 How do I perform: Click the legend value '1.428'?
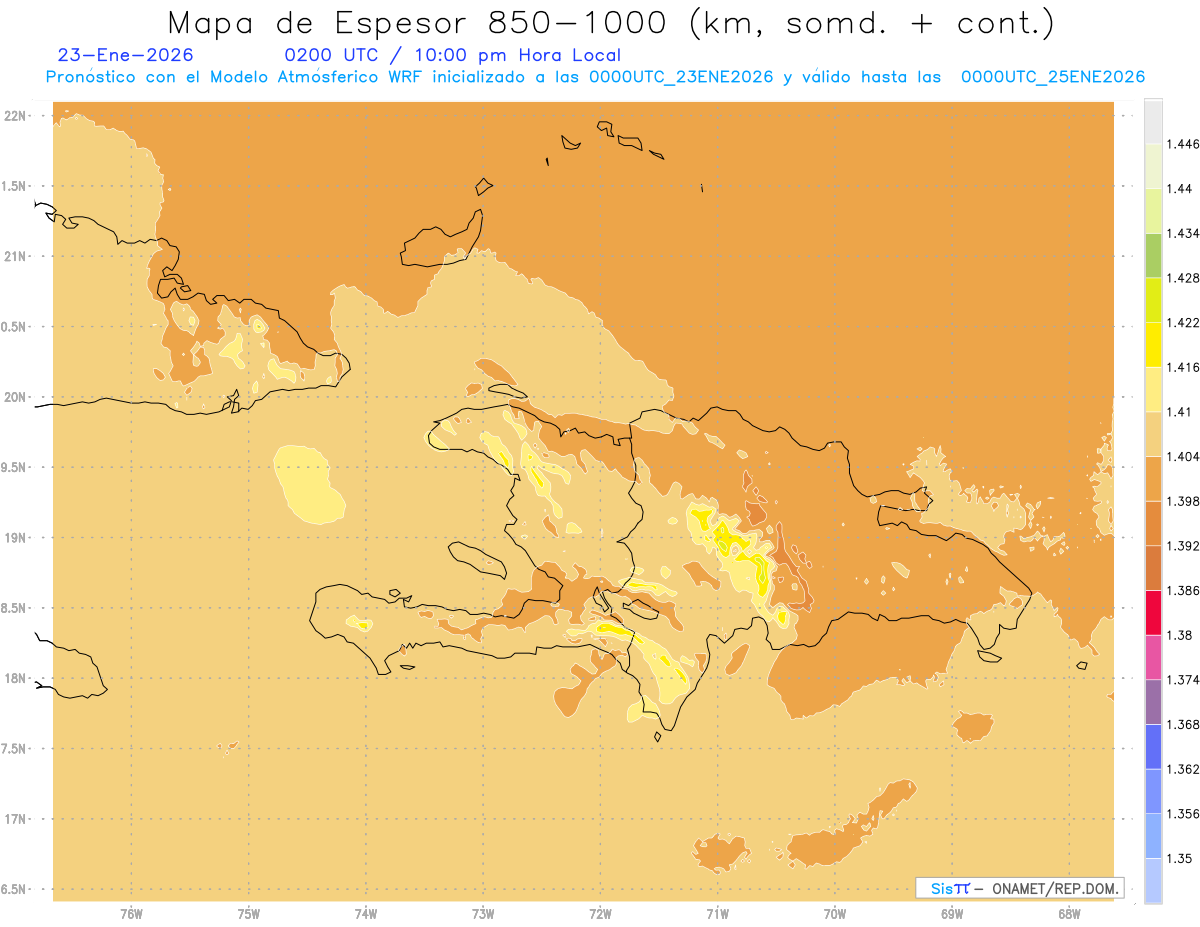pos(1185,278)
